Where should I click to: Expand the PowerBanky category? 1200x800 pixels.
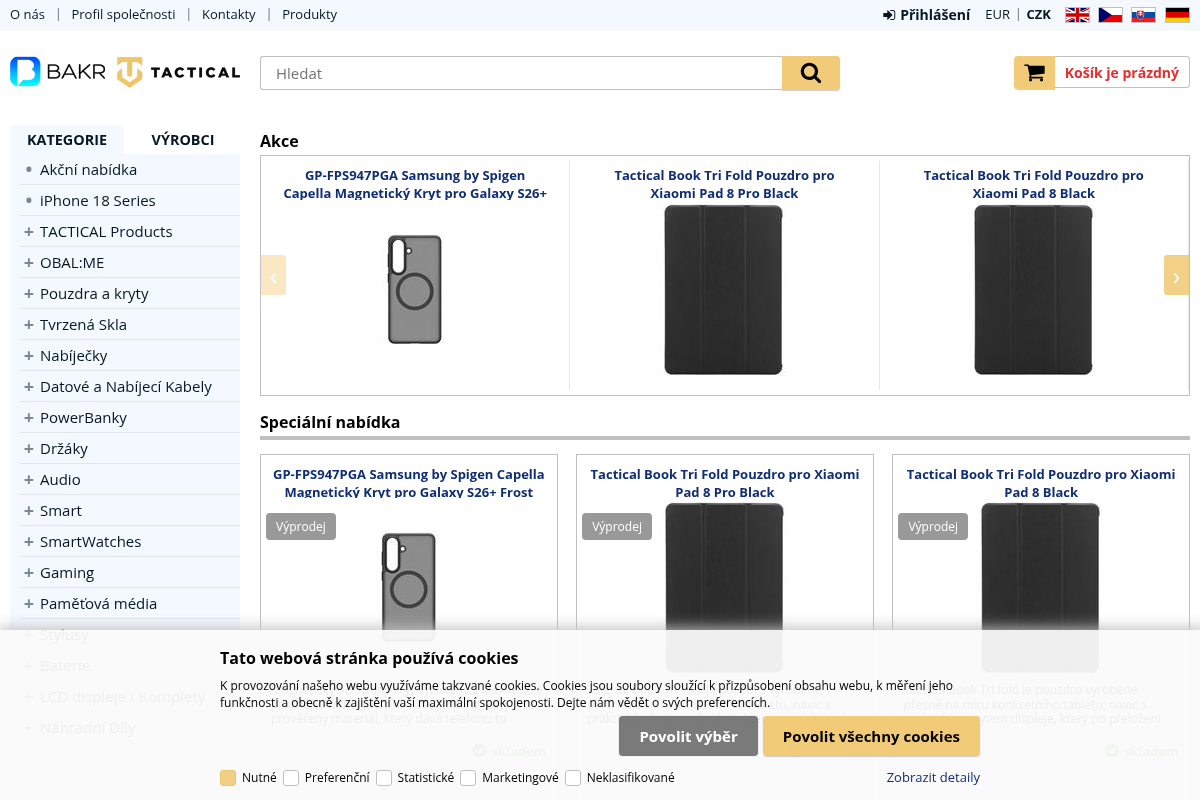29,418
